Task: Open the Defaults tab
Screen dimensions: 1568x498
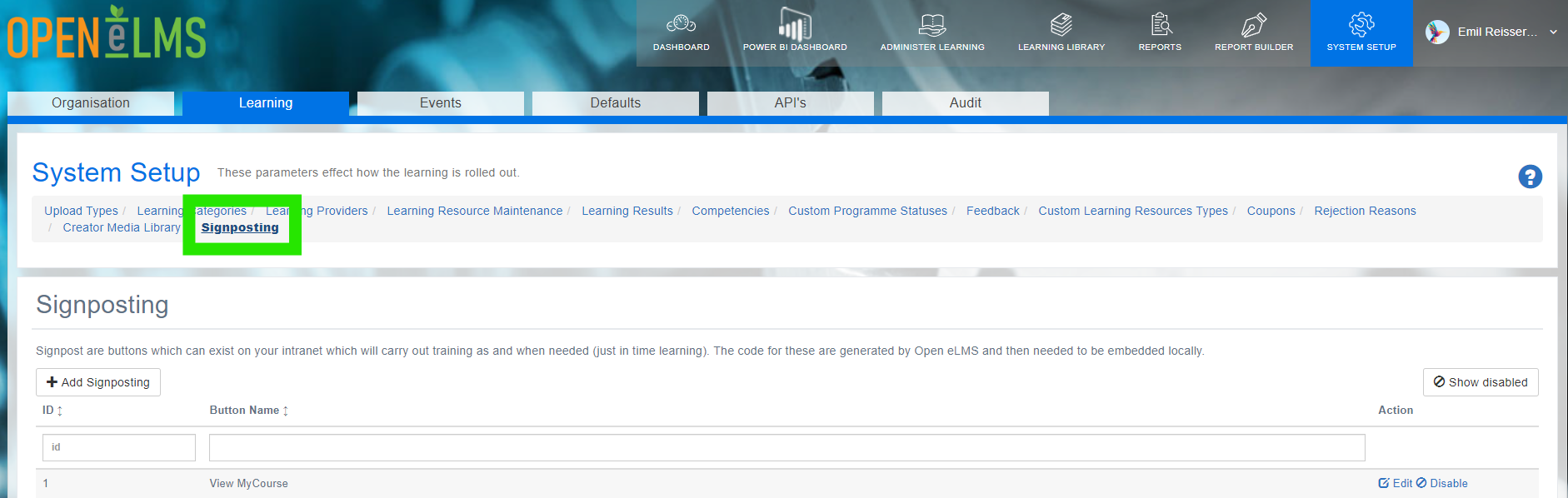Action: (x=616, y=103)
